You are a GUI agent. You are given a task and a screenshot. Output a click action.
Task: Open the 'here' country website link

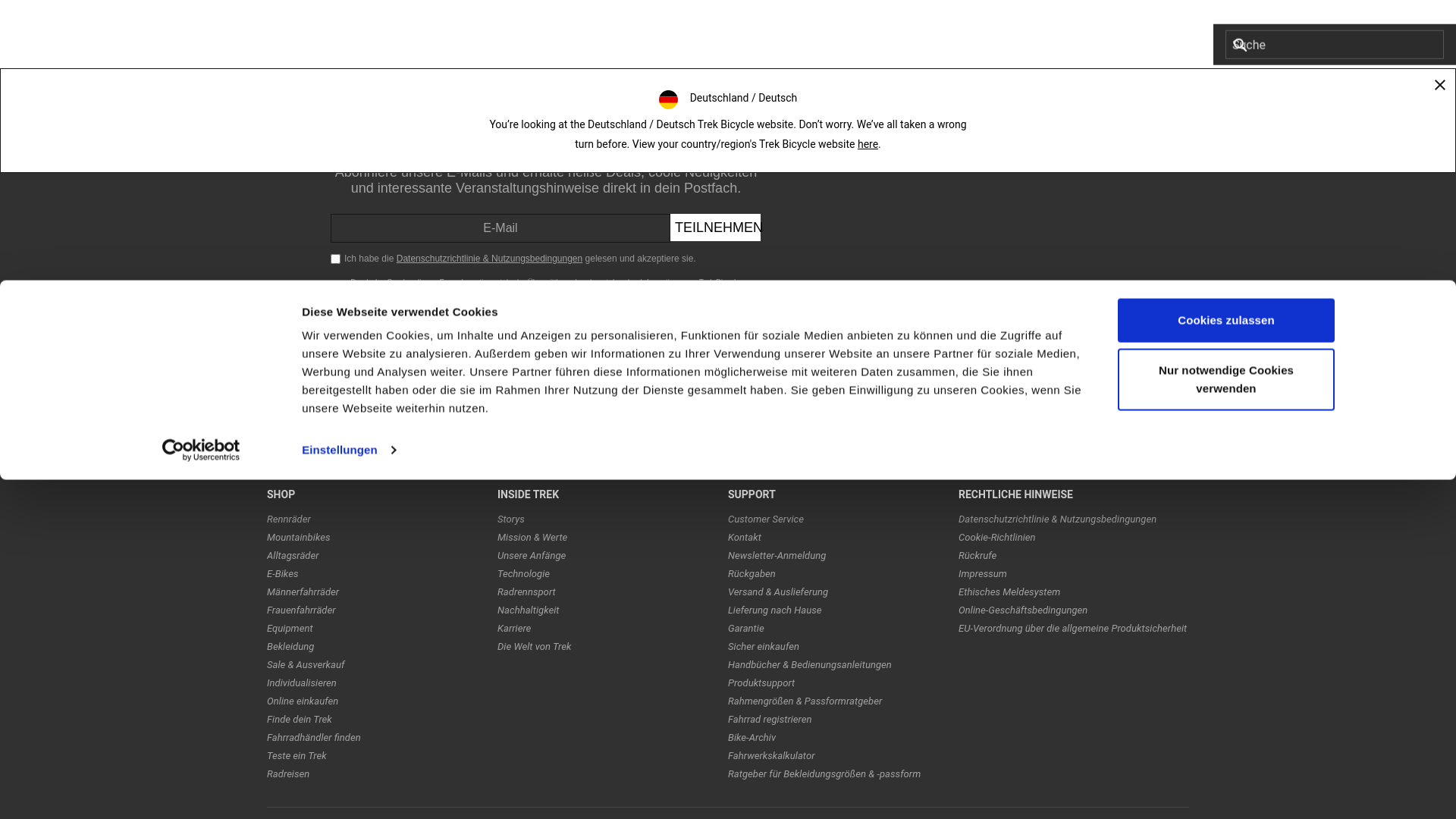868,144
